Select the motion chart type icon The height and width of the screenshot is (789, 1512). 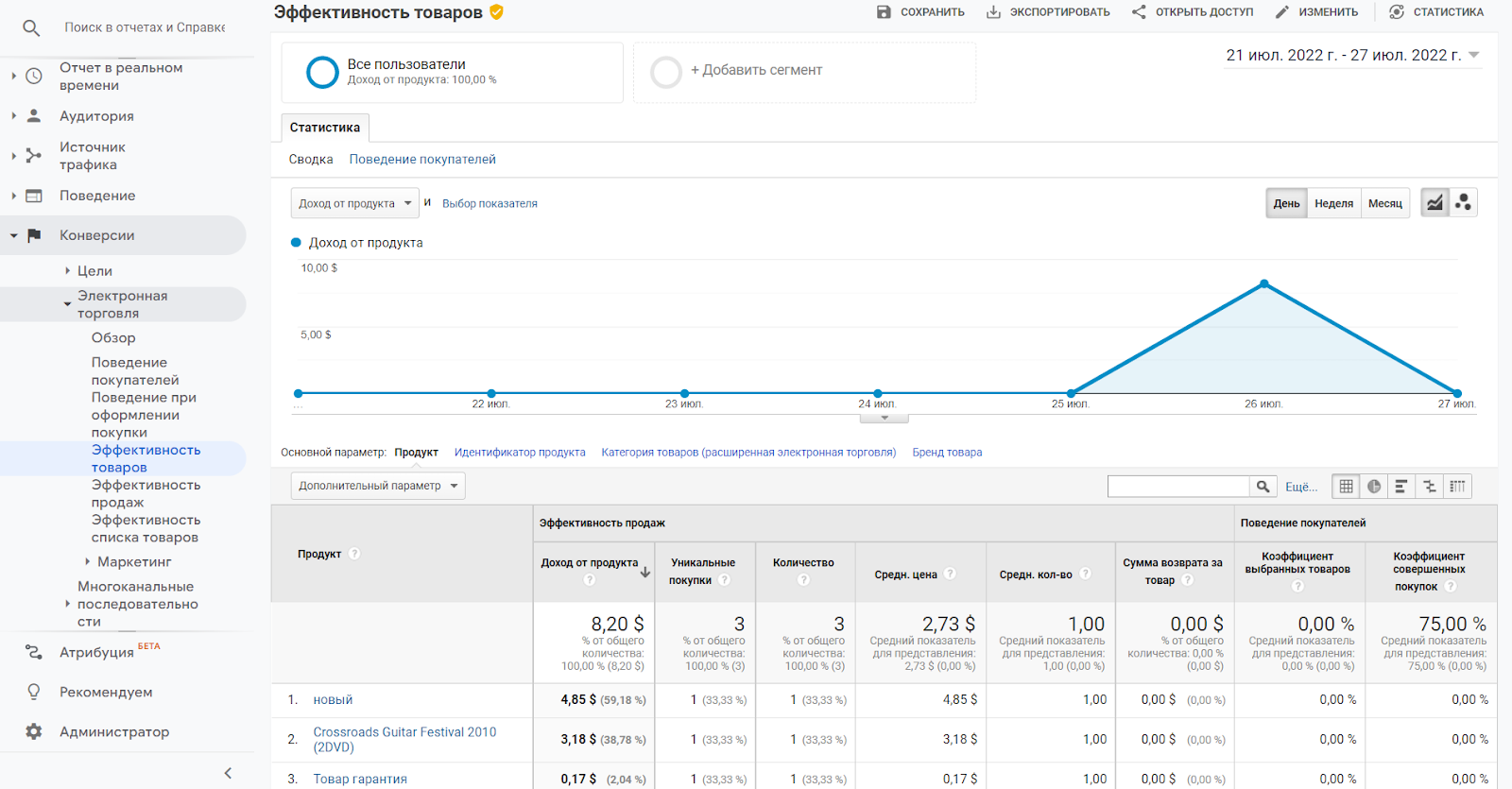point(1464,203)
